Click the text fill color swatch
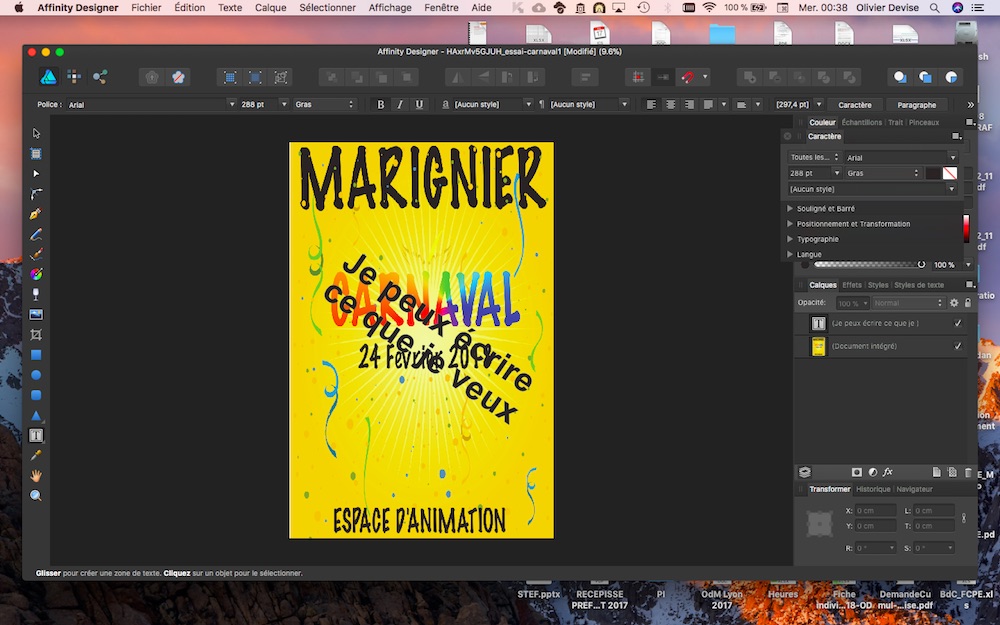 (x=933, y=173)
